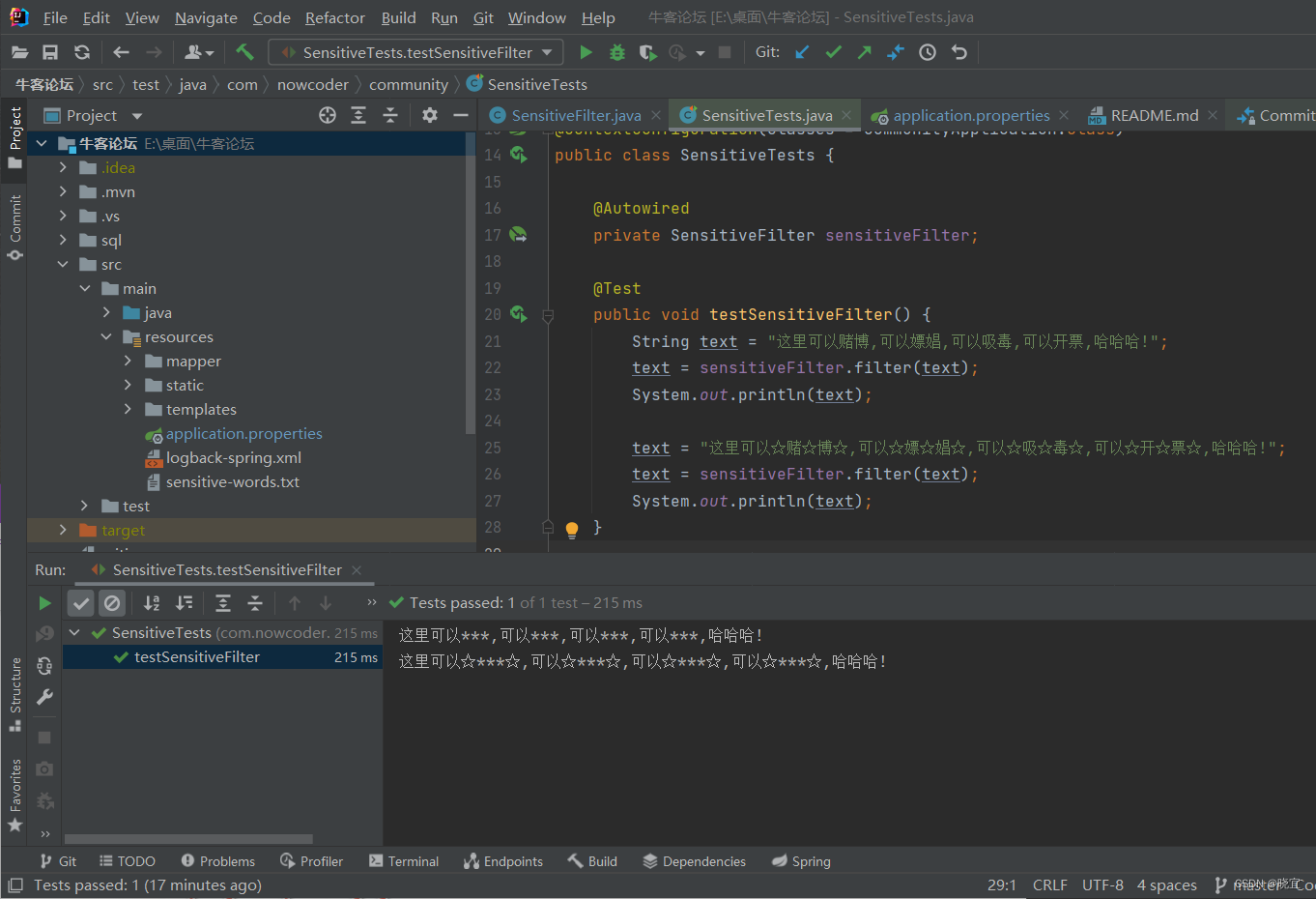Open the Refactor menu
The image size is (1316, 899).
(x=334, y=18)
